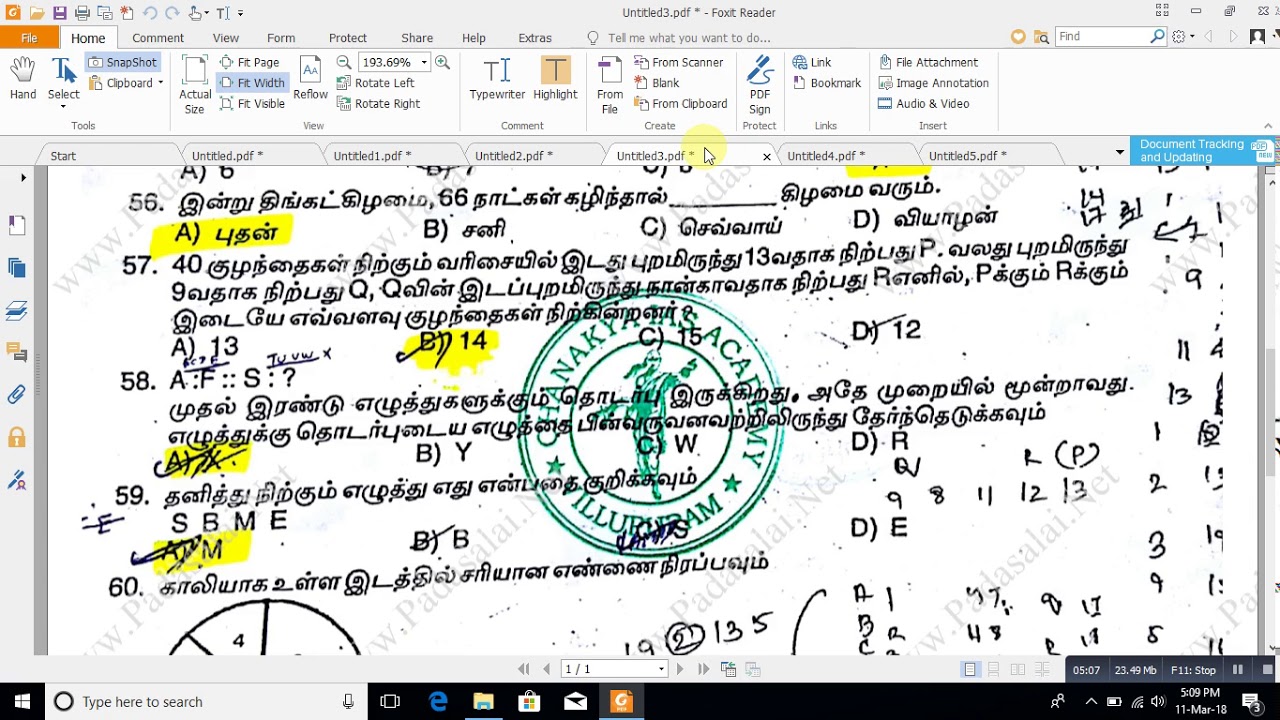Click the Save icon in quick access

coord(59,13)
